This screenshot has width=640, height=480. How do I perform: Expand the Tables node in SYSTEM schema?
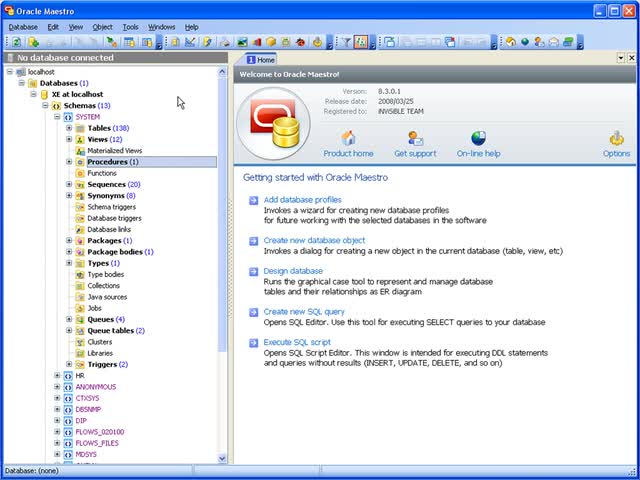pos(69,128)
